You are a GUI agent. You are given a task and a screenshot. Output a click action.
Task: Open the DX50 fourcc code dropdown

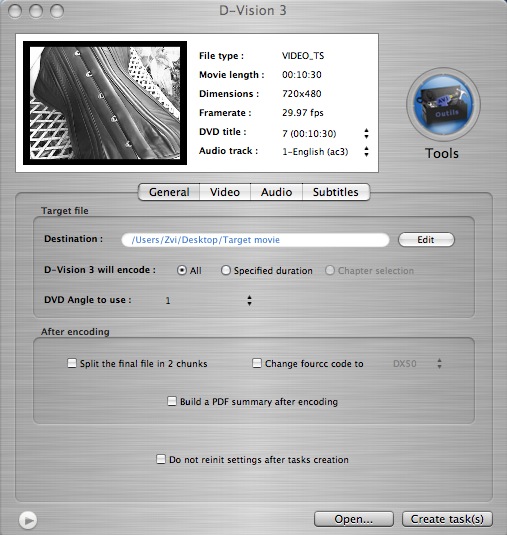point(417,364)
